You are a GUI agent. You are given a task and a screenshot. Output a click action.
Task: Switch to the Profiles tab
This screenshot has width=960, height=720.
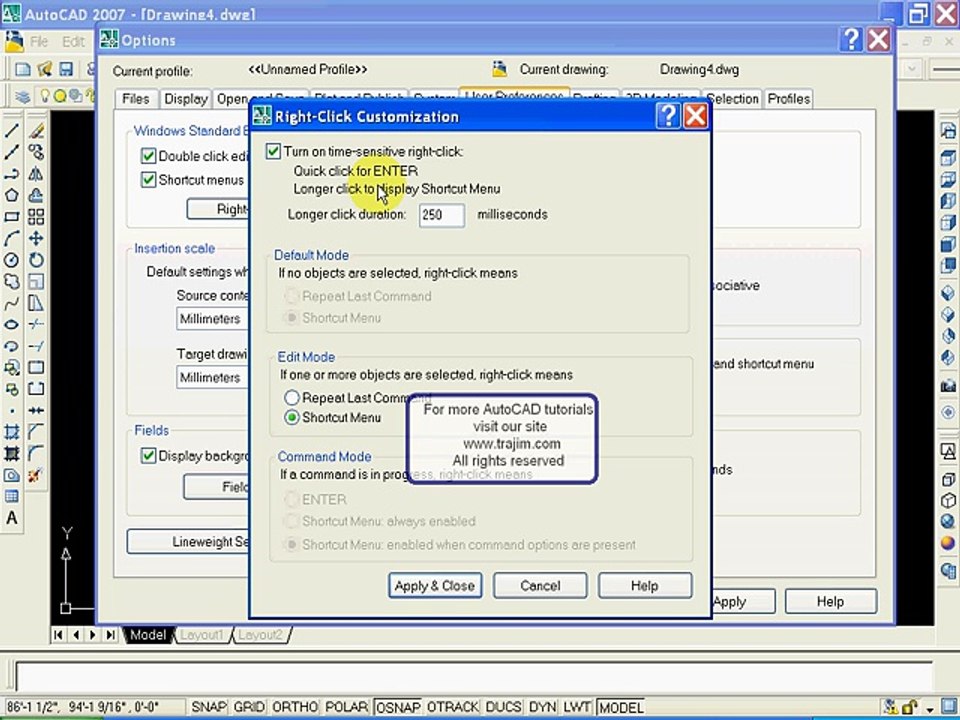point(789,99)
